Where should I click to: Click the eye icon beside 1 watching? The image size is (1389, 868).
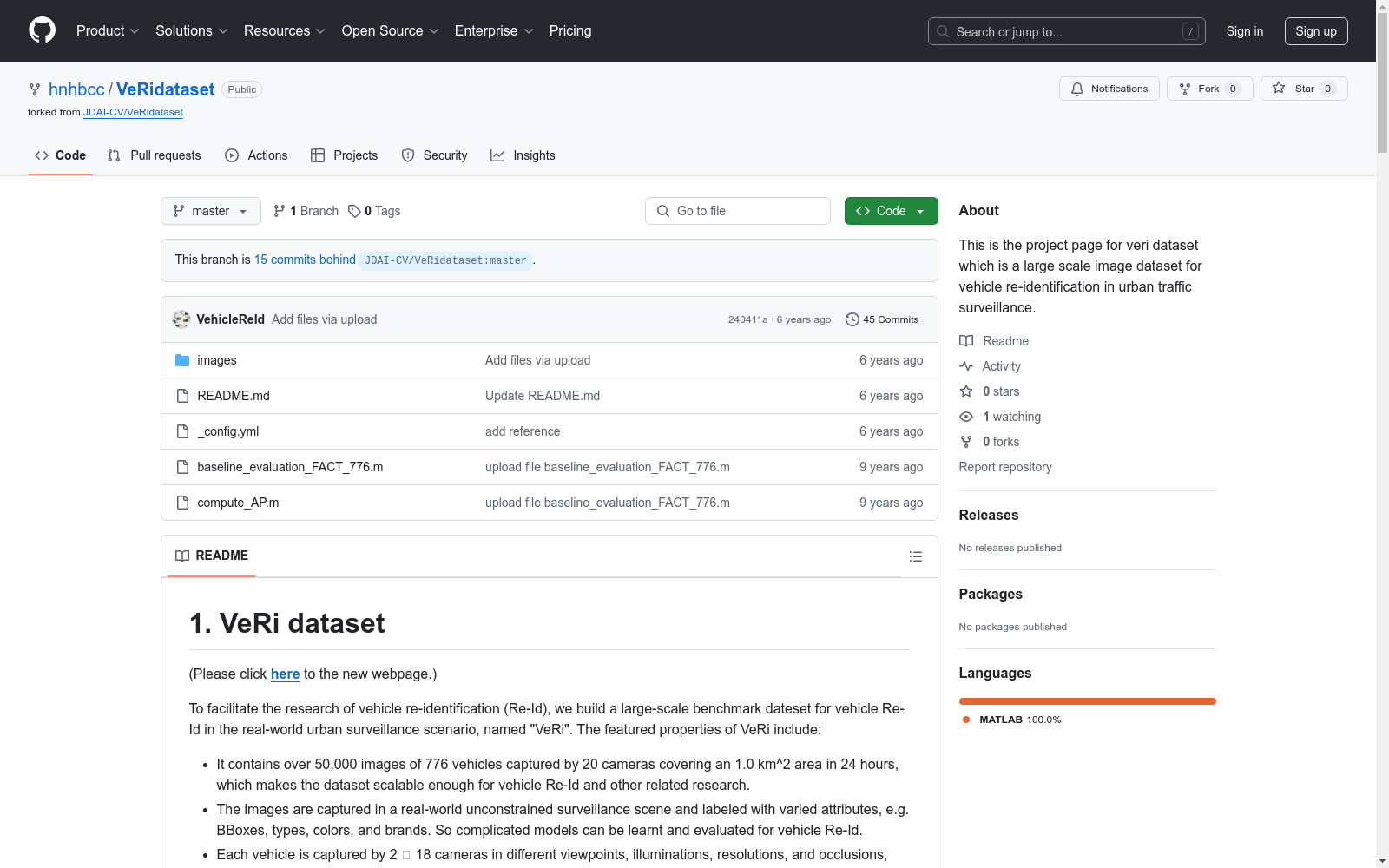pyautogui.click(x=966, y=417)
